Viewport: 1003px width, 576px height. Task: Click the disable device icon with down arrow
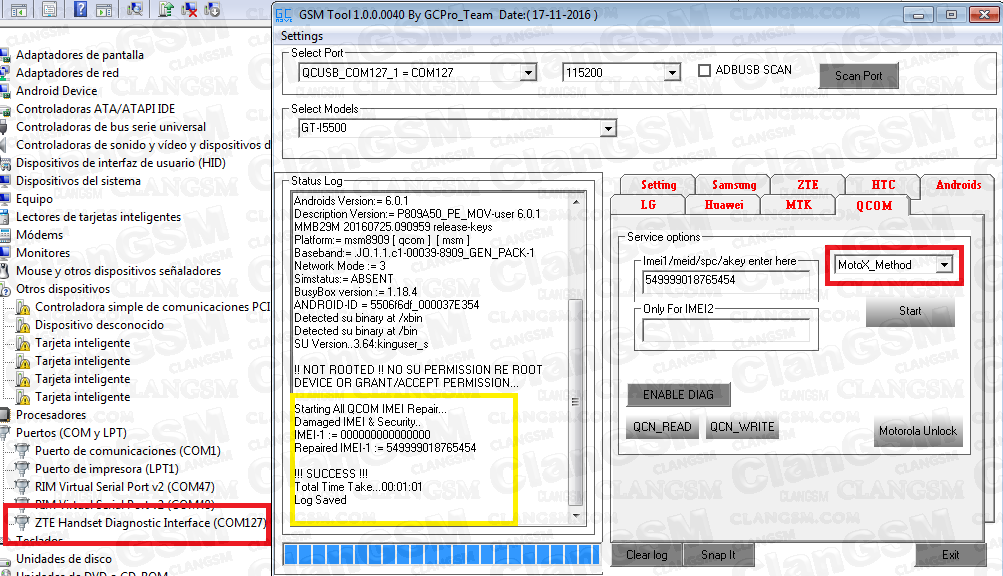pyautogui.click(x=212, y=9)
